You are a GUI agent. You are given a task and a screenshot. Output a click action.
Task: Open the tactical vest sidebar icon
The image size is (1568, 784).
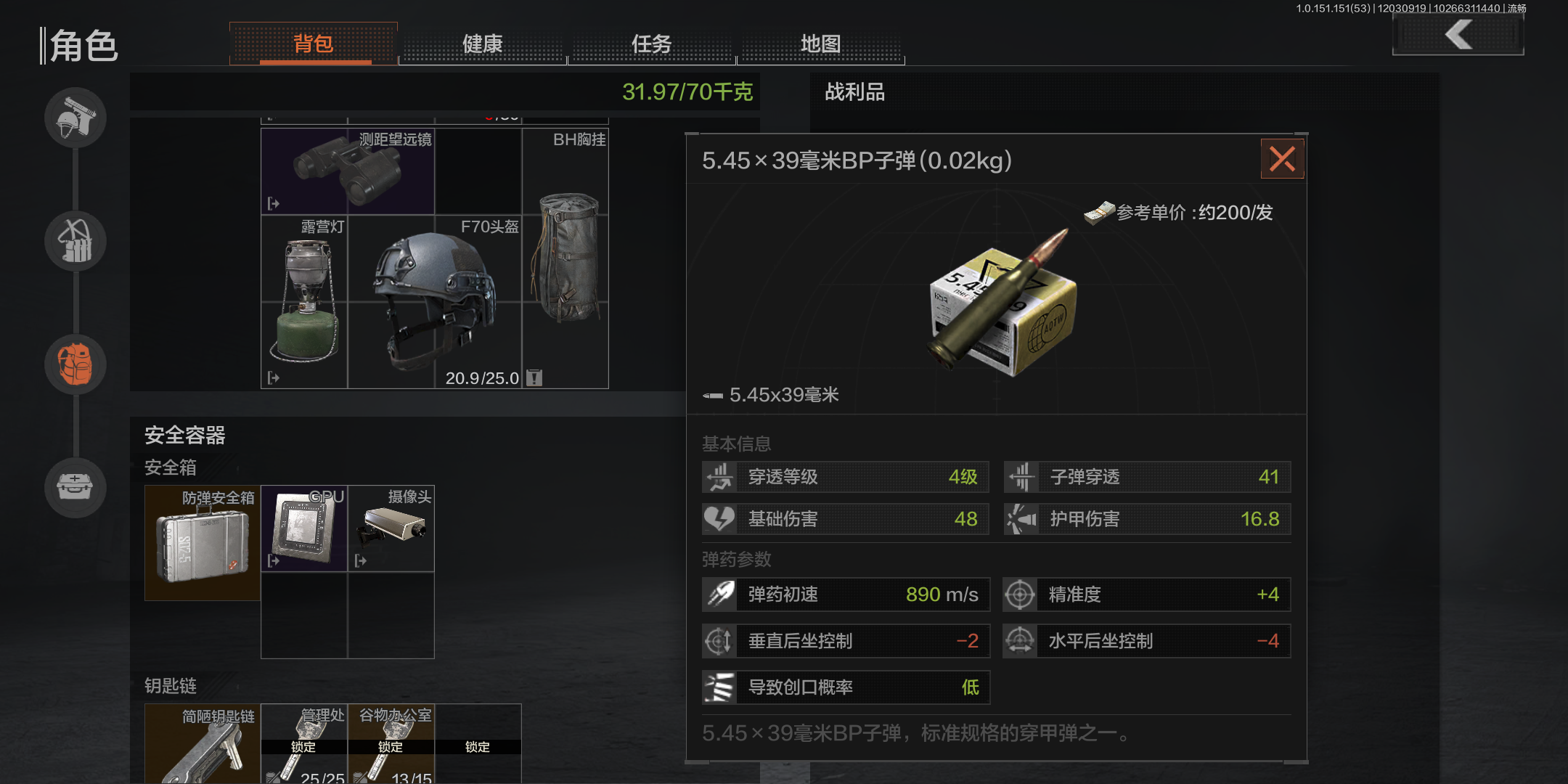[x=75, y=241]
